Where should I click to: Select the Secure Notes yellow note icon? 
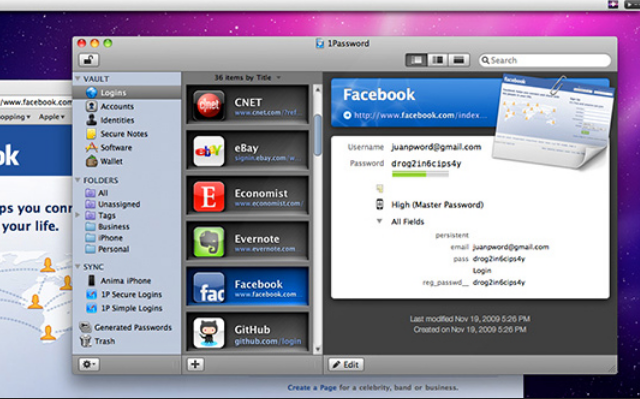91,133
